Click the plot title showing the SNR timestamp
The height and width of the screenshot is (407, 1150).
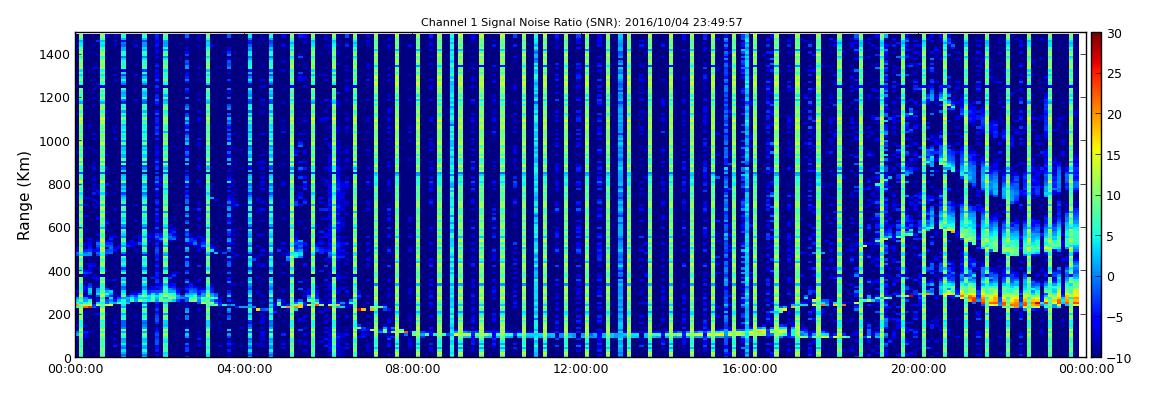click(582, 23)
